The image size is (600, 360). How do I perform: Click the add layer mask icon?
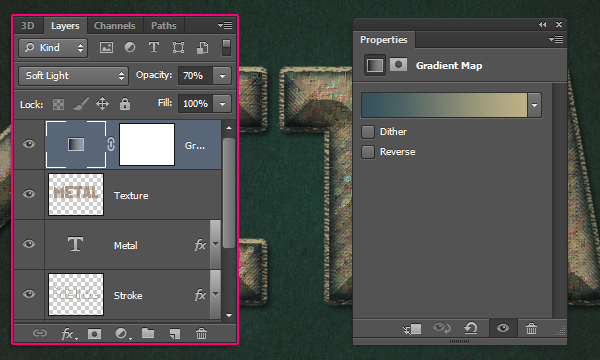[94, 334]
